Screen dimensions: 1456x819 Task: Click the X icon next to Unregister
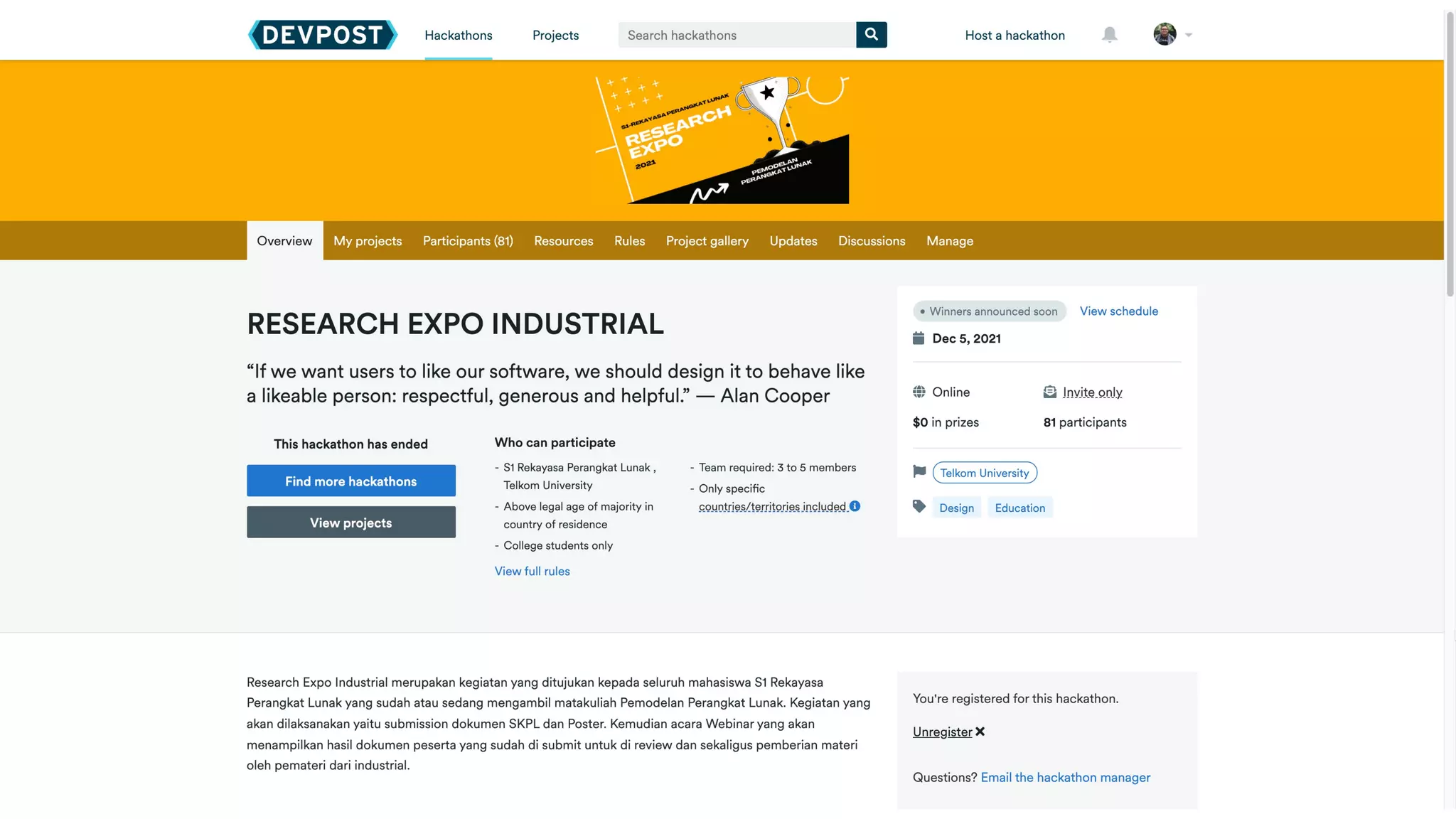tap(980, 732)
